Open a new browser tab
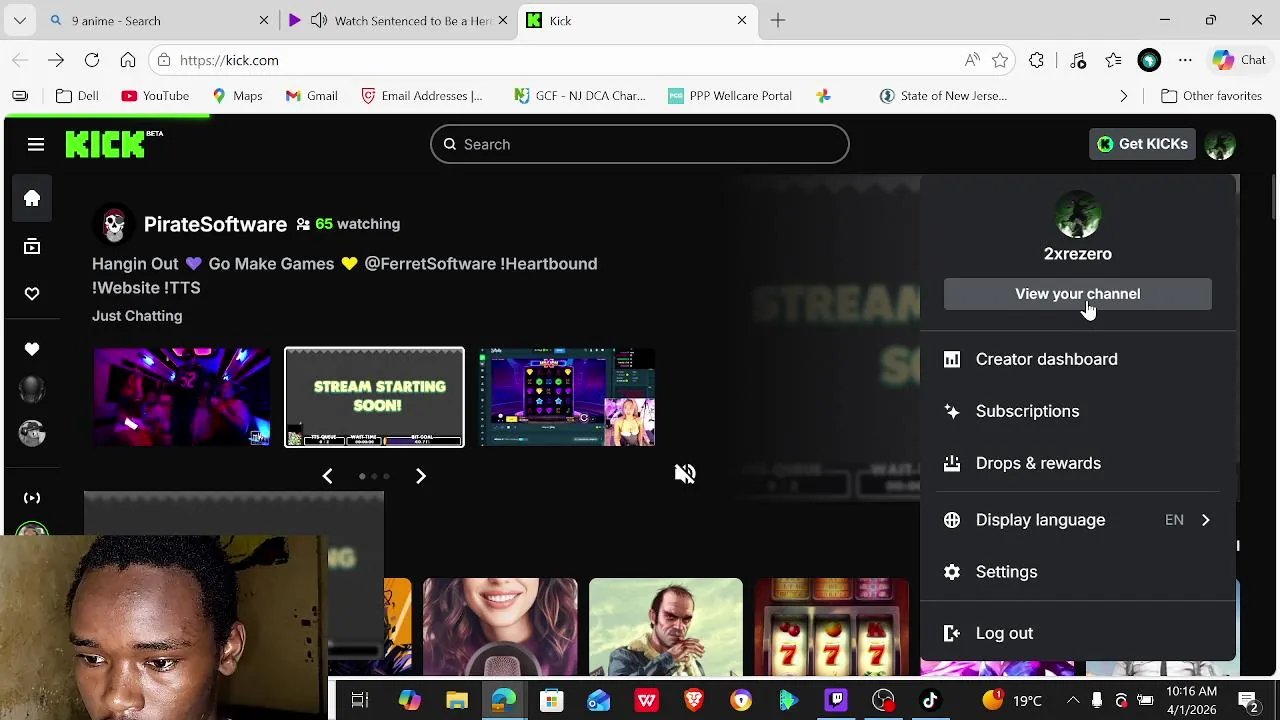This screenshot has height=720, width=1280. click(778, 20)
